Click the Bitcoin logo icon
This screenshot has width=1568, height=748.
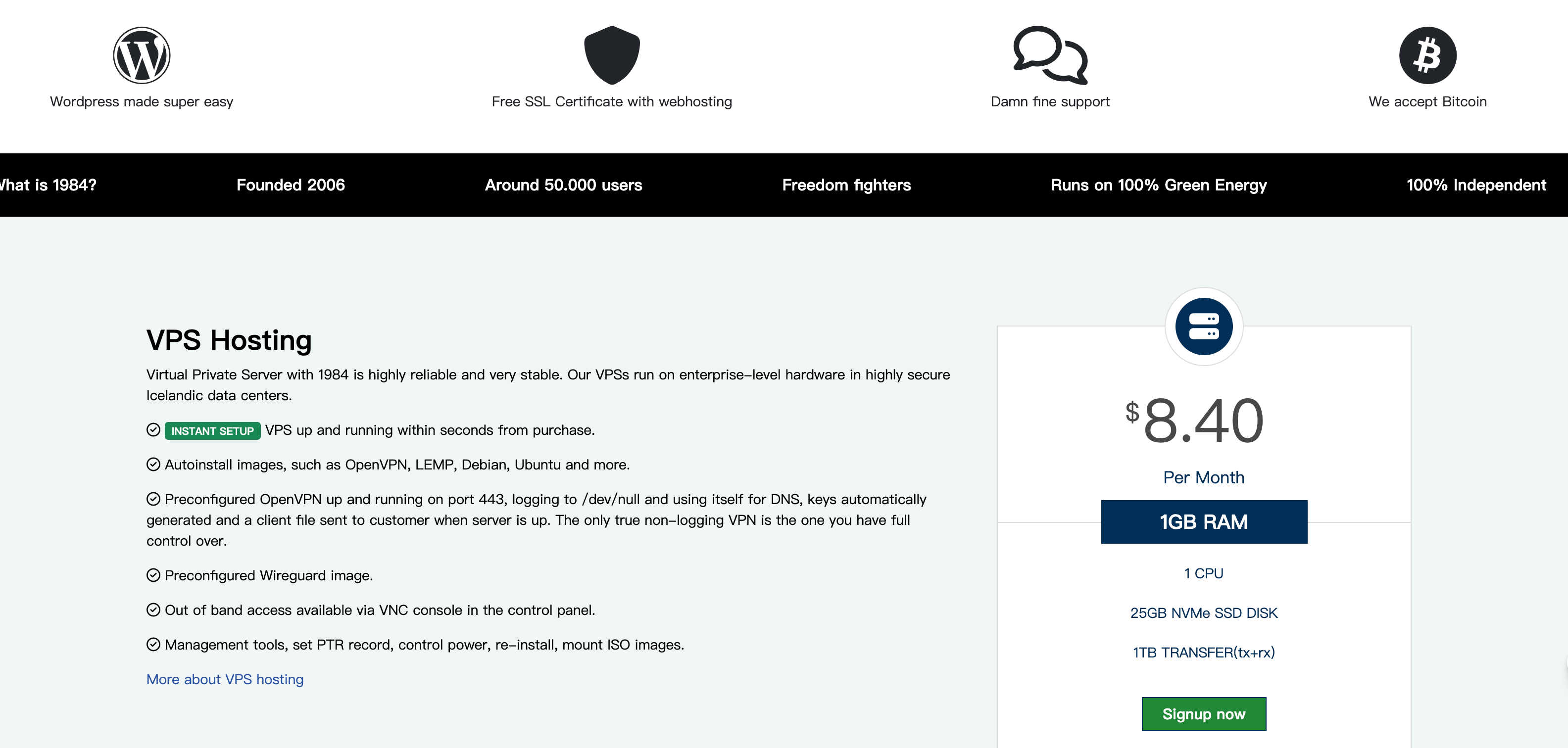(1427, 55)
